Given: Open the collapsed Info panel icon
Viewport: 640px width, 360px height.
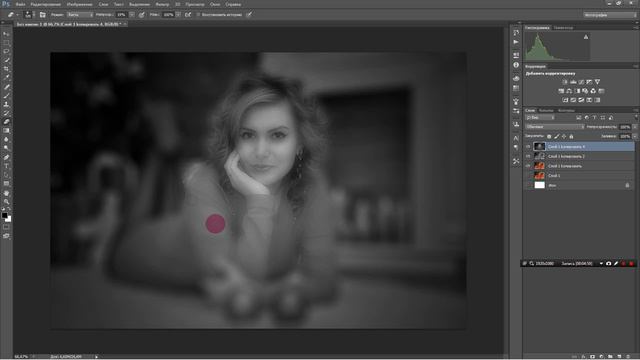Looking at the screenshot, I should coord(516,65).
